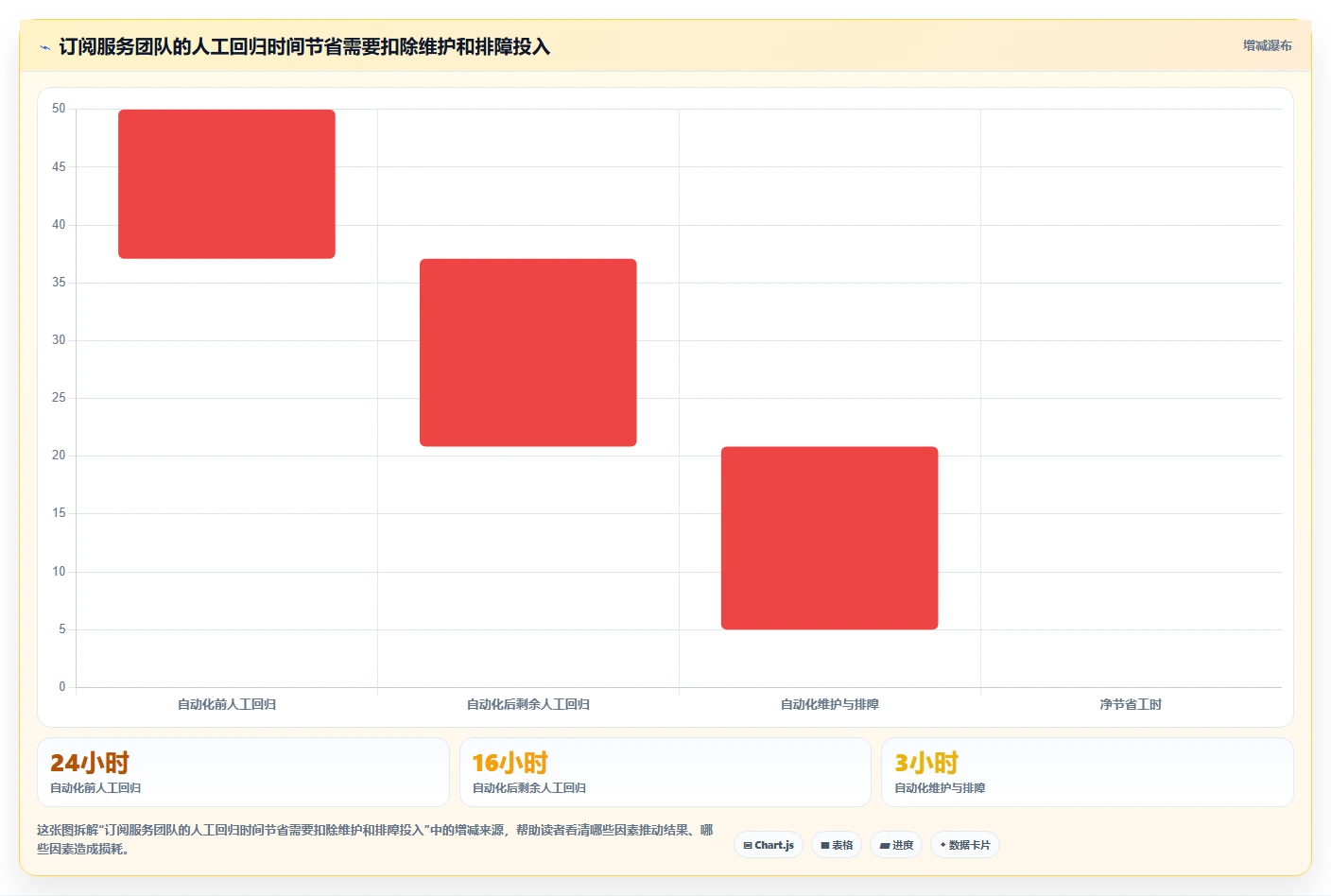Click the x-axis label 自动化维护与排障

(830, 704)
